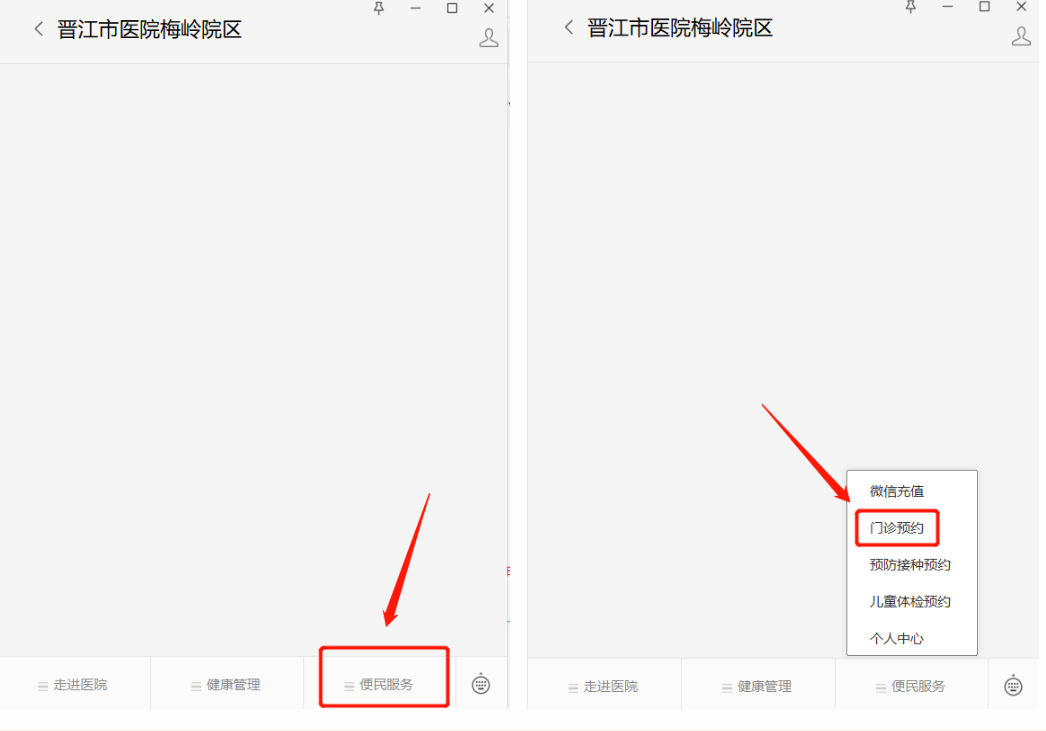Maximize the right window
This screenshot has width=1046, height=731.
pos(984,7)
